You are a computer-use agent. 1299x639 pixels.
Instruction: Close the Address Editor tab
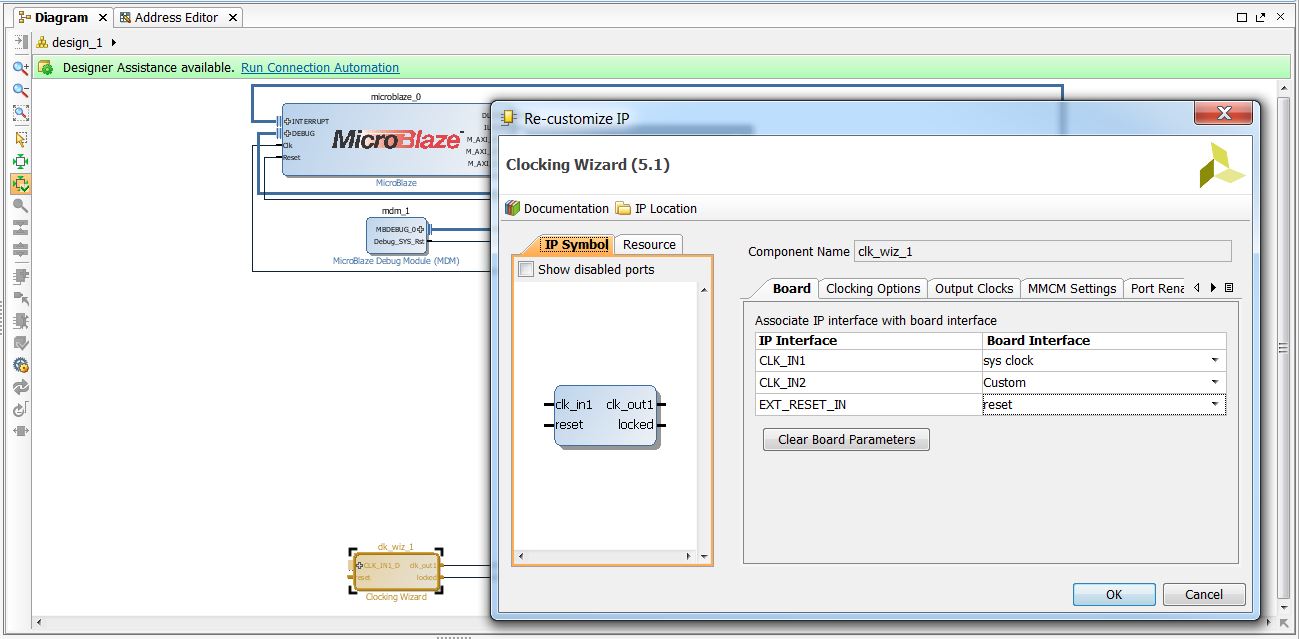click(x=233, y=18)
